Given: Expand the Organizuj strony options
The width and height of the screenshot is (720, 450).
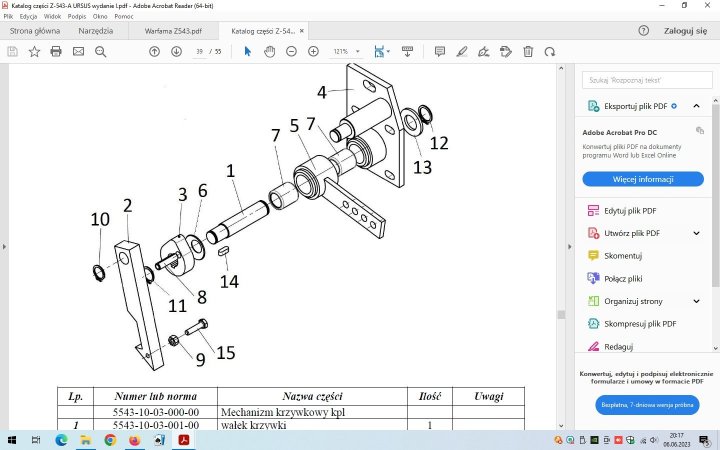Looking at the screenshot, I should point(696,301).
